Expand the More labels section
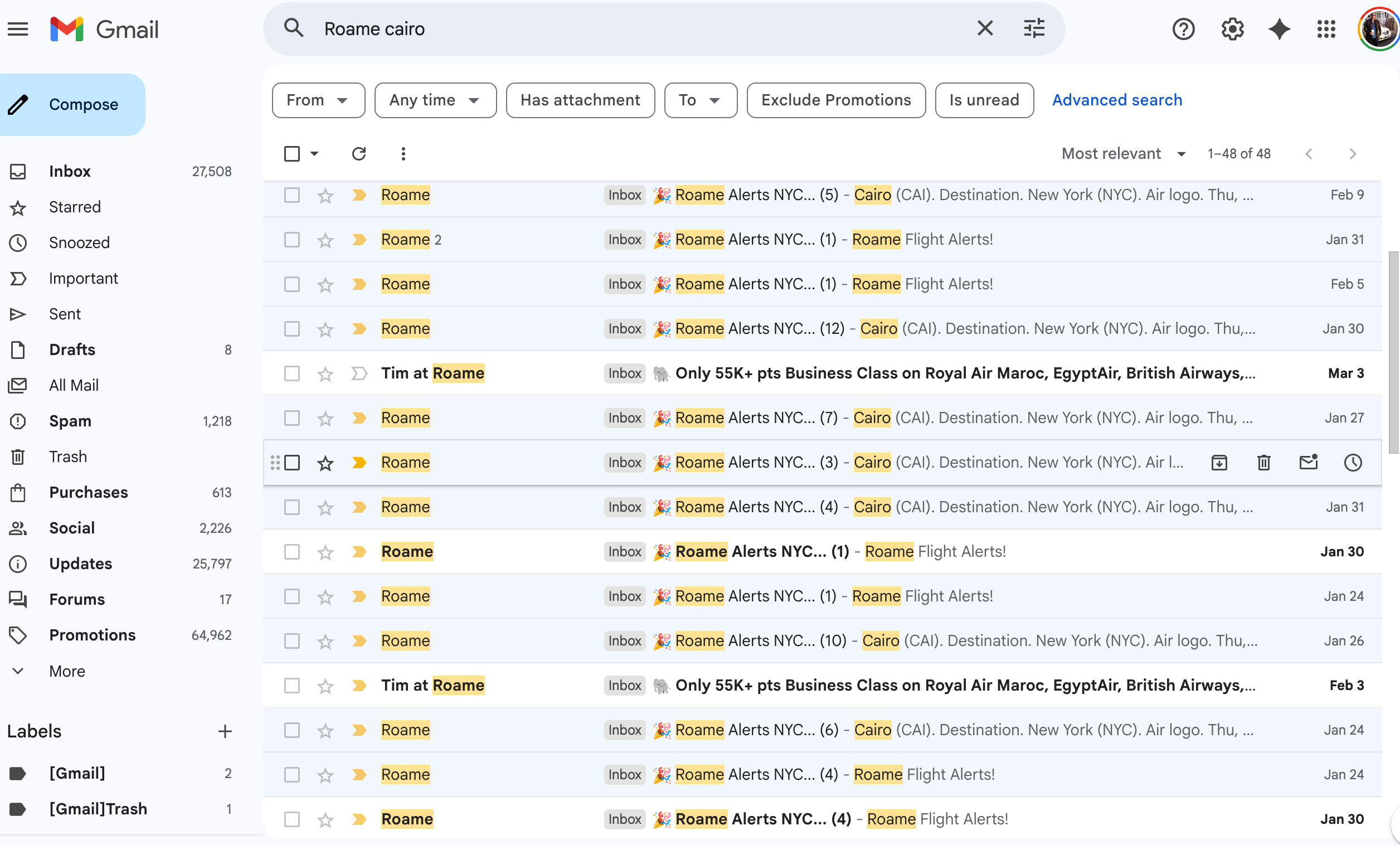Image resolution: width=1400 pixels, height=845 pixels. coord(66,671)
